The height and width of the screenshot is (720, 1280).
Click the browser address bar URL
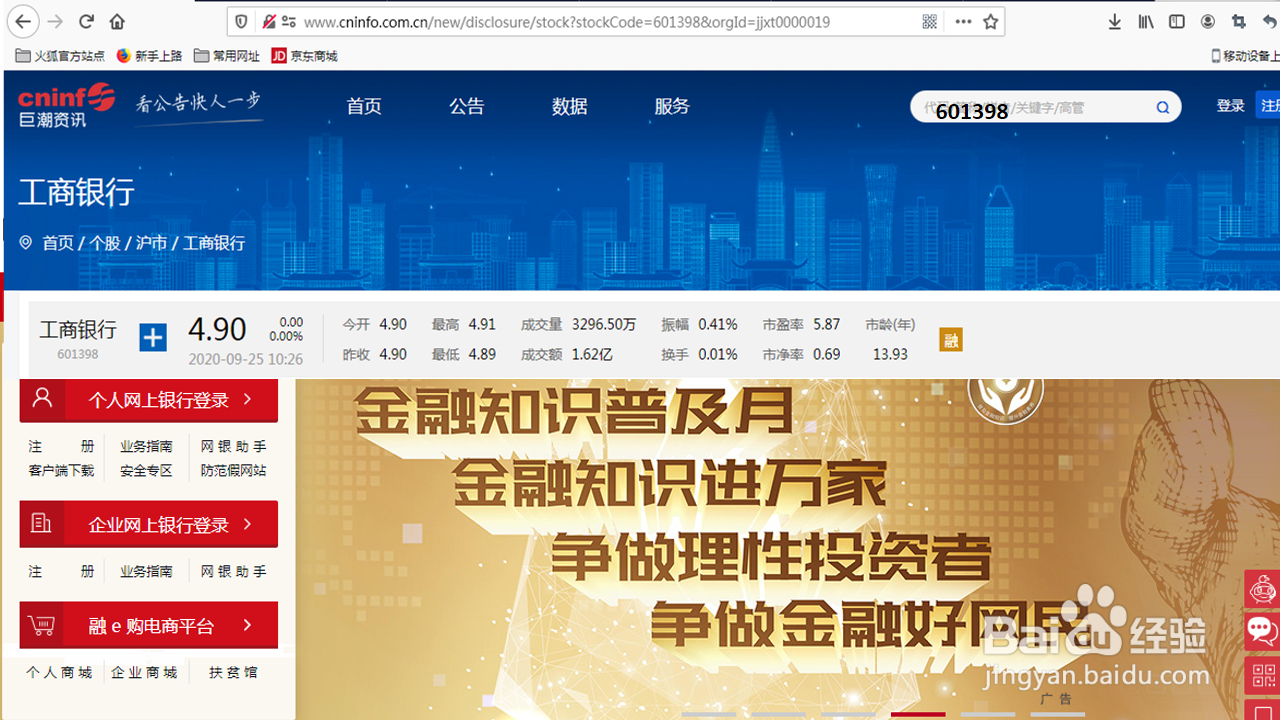pyautogui.click(x=566, y=22)
